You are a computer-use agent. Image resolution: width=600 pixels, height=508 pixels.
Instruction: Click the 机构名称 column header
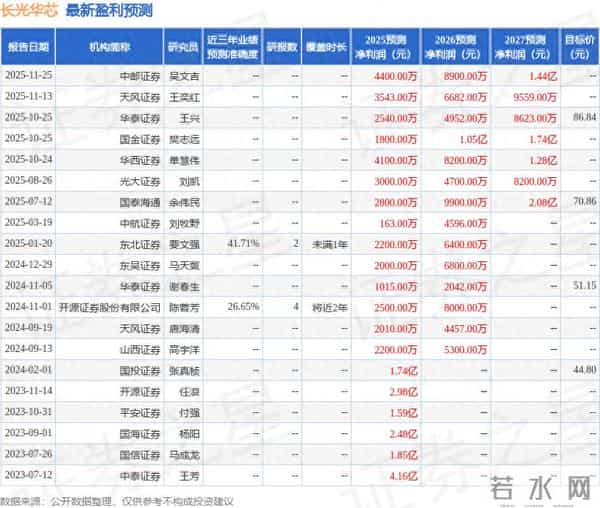(109, 47)
